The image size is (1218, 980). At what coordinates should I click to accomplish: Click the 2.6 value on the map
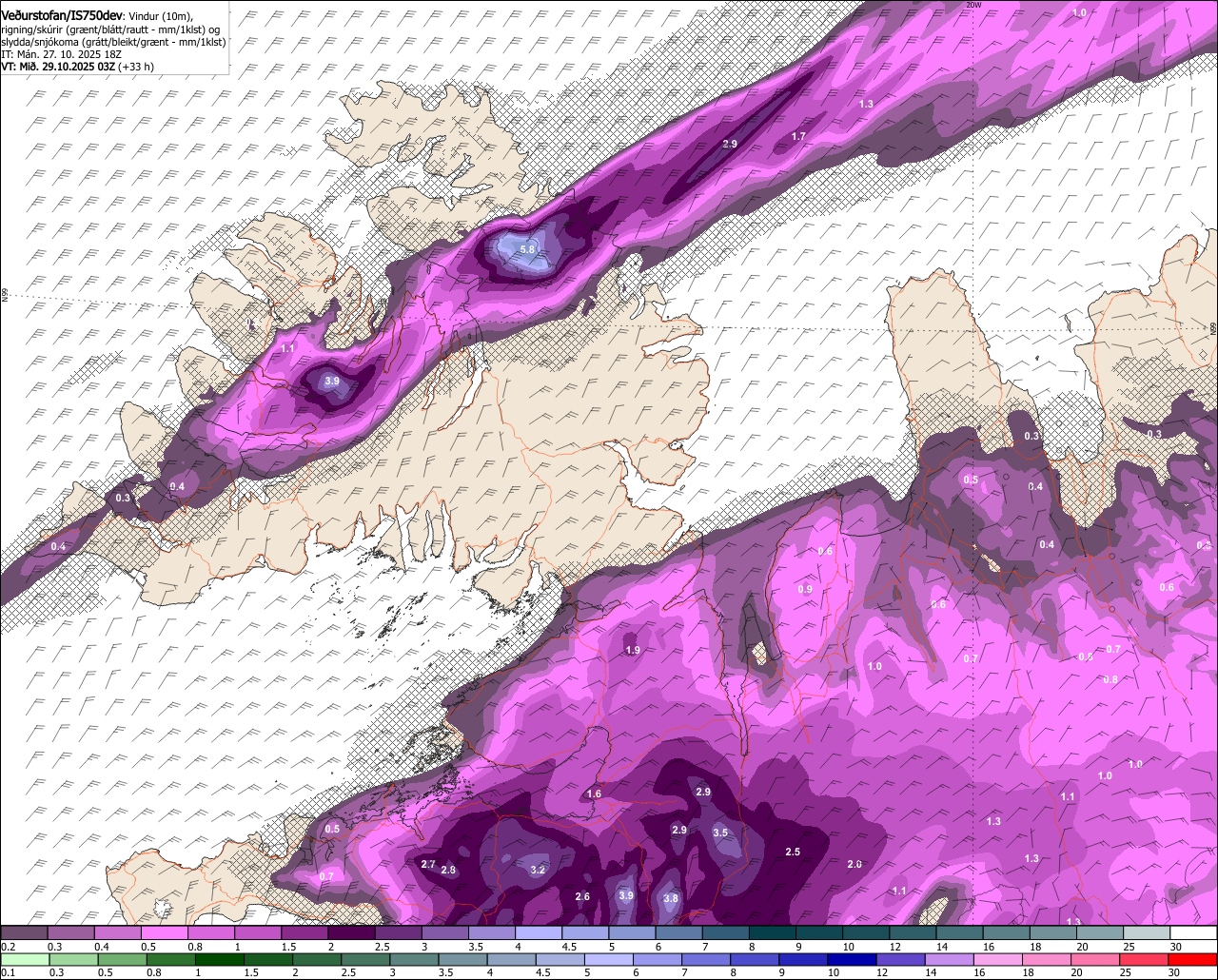(583, 896)
